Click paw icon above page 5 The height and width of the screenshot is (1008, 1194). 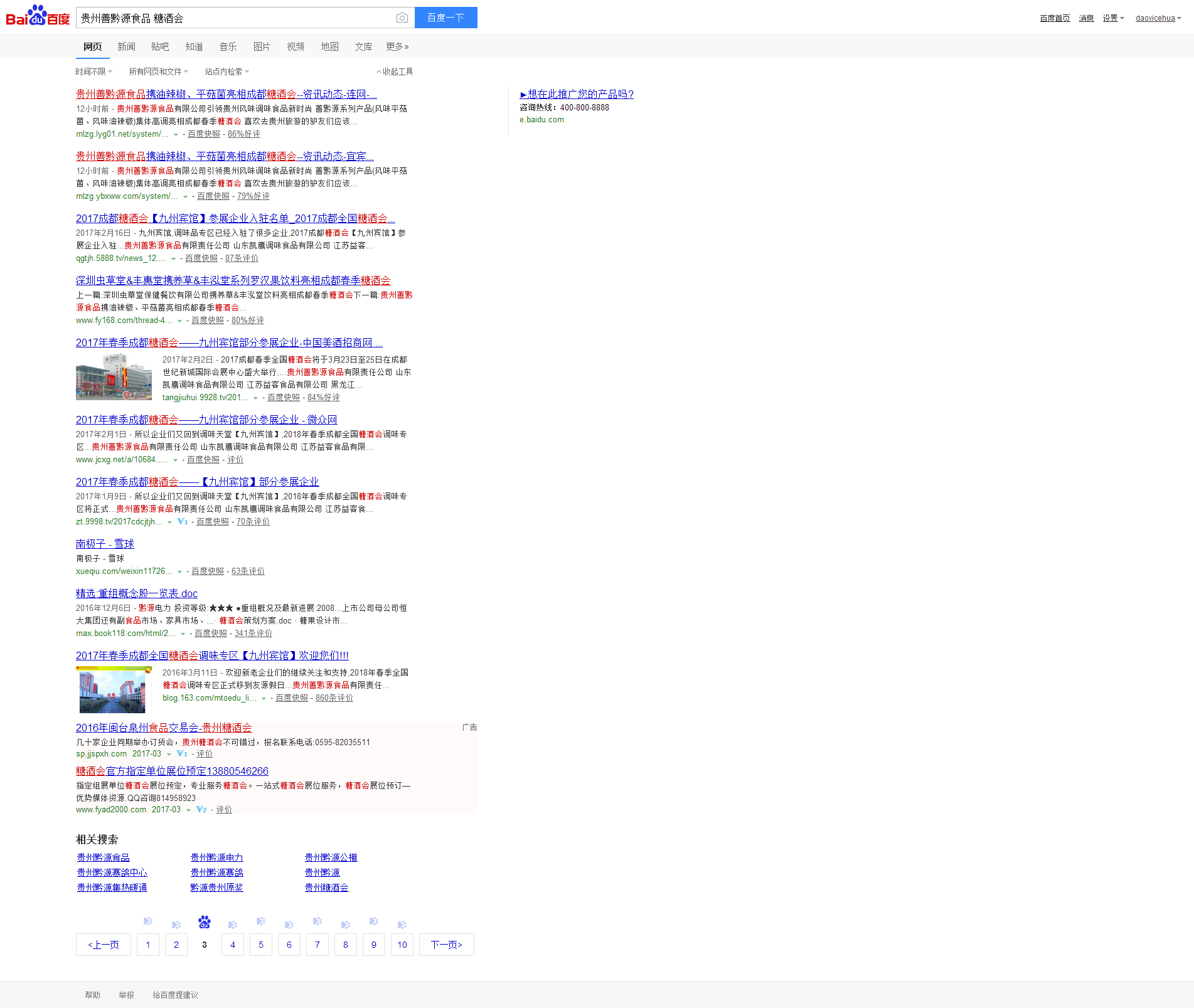click(x=261, y=921)
